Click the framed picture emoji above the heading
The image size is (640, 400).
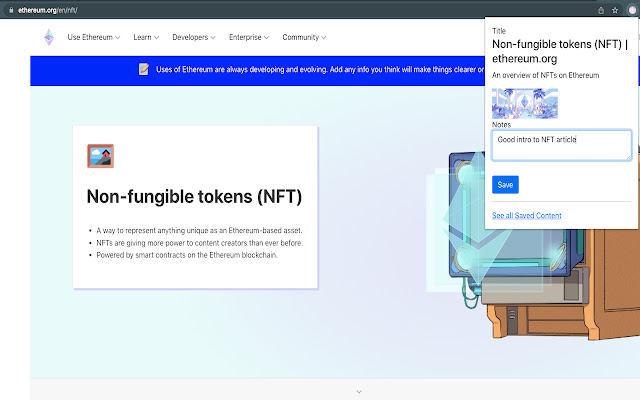tap(100, 156)
